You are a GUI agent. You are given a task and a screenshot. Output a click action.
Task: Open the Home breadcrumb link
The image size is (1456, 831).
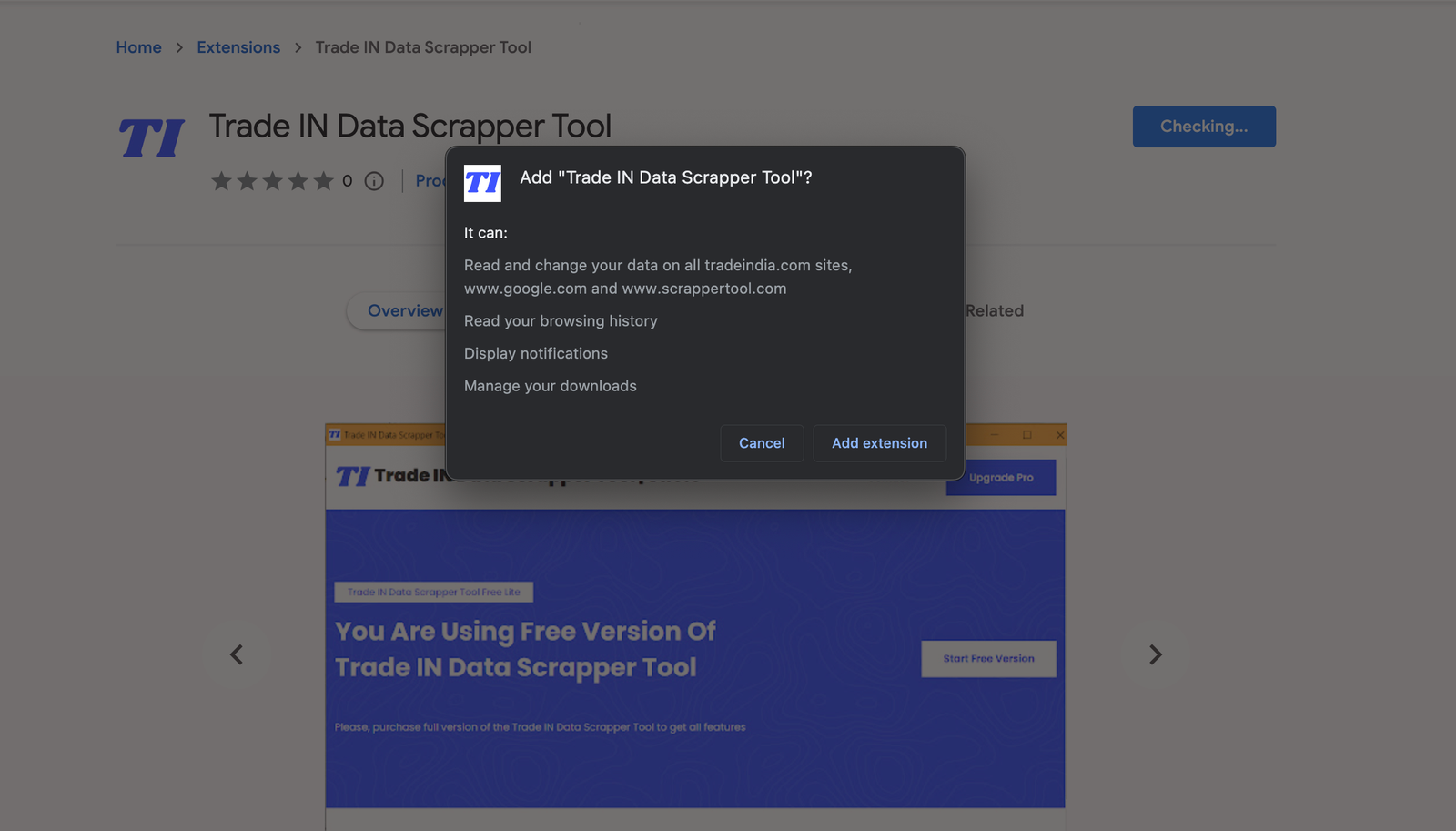click(x=138, y=47)
